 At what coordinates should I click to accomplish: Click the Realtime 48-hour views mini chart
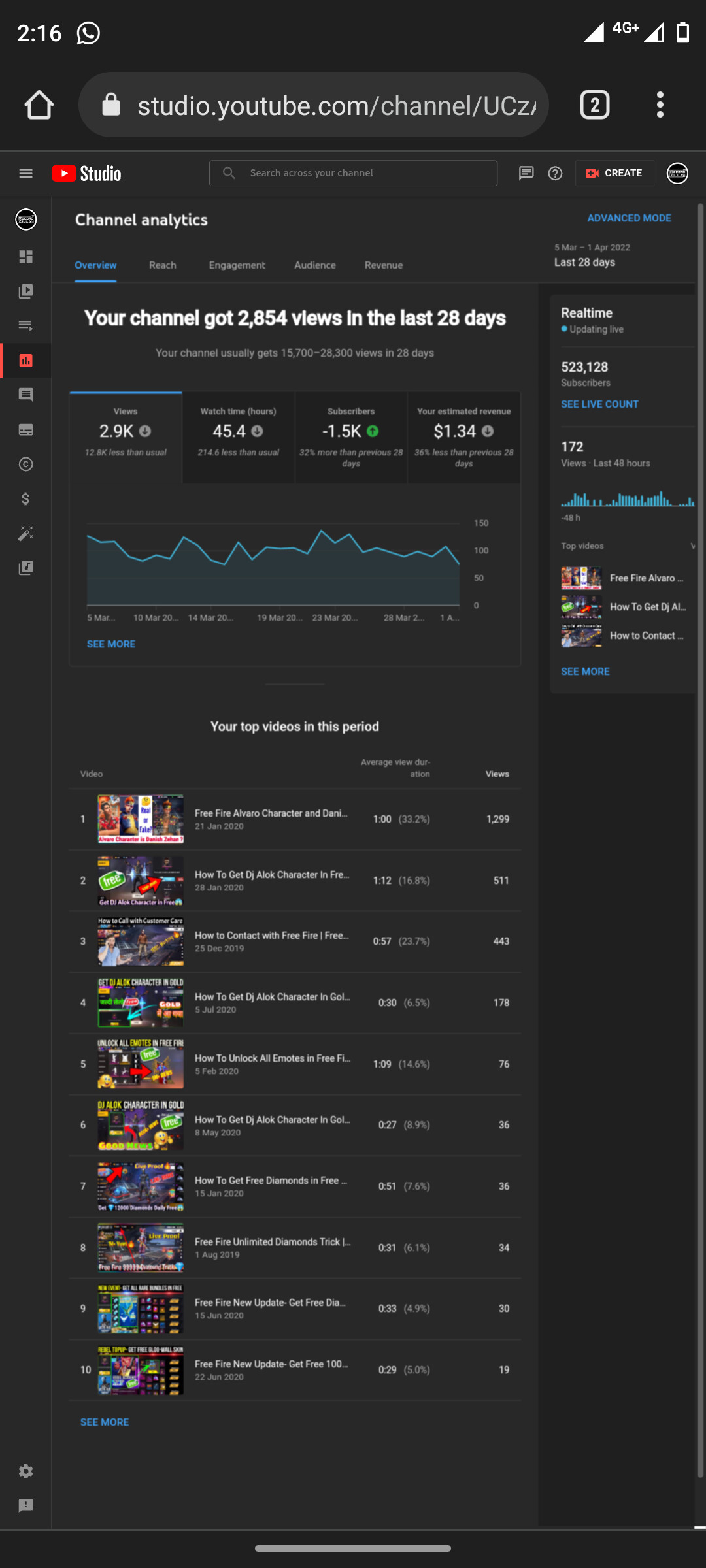pyautogui.click(x=628, y=499)
